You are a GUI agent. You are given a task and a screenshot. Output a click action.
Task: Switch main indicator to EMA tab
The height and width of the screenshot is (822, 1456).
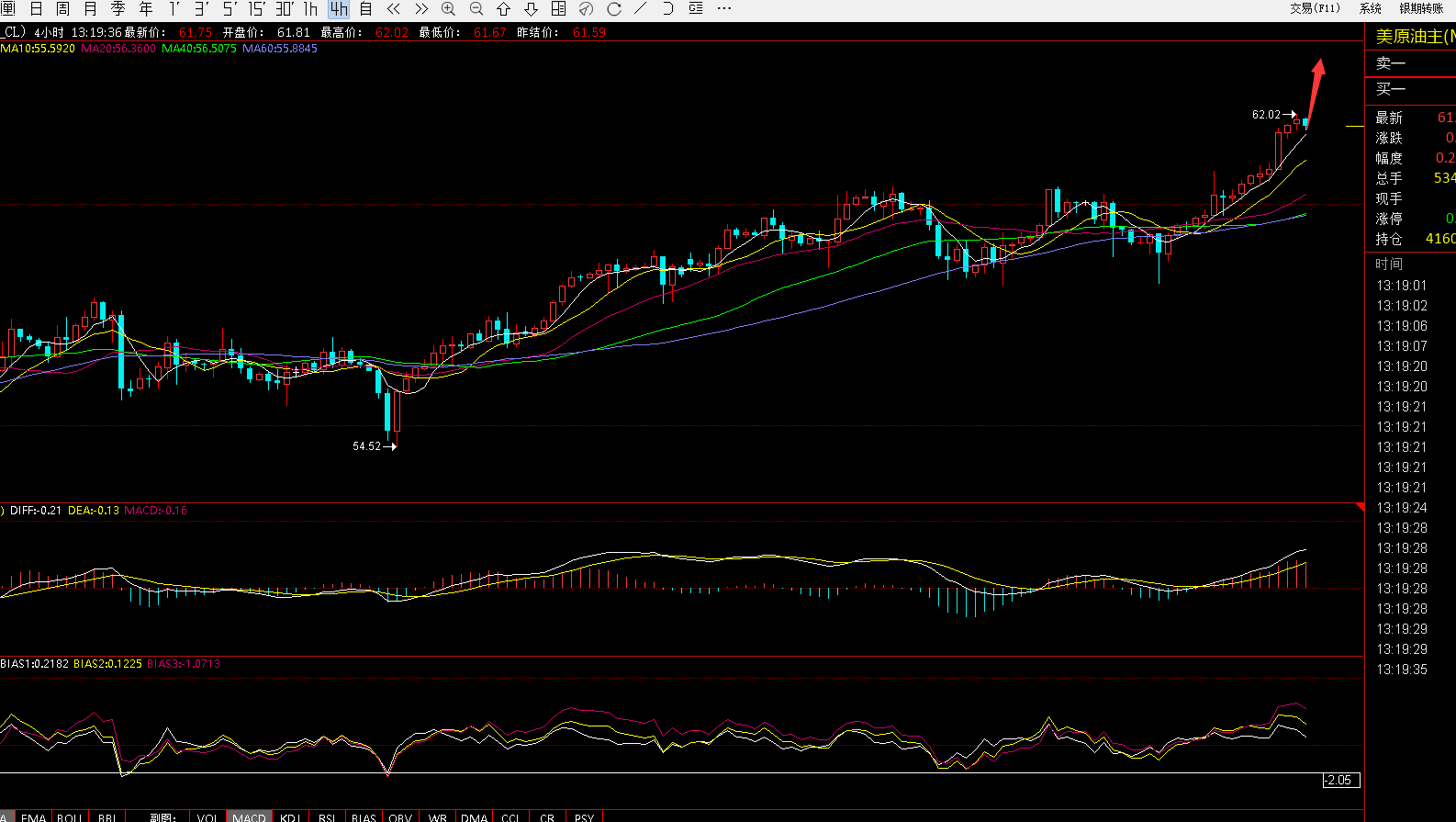click(34, 816)
